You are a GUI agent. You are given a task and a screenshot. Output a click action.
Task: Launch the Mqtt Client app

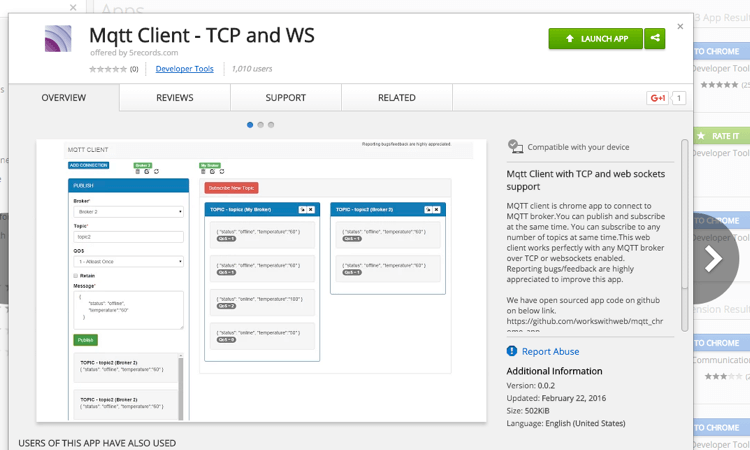(x=596, y=38)
